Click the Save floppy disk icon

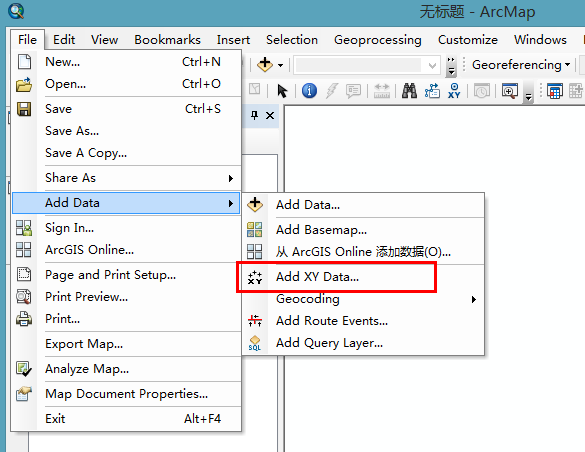24,109
